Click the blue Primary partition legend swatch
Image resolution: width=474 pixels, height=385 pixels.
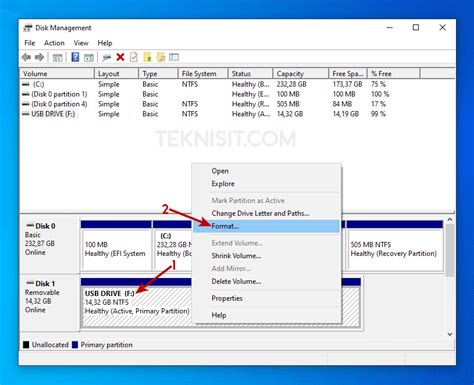click(x=75, y=345)
